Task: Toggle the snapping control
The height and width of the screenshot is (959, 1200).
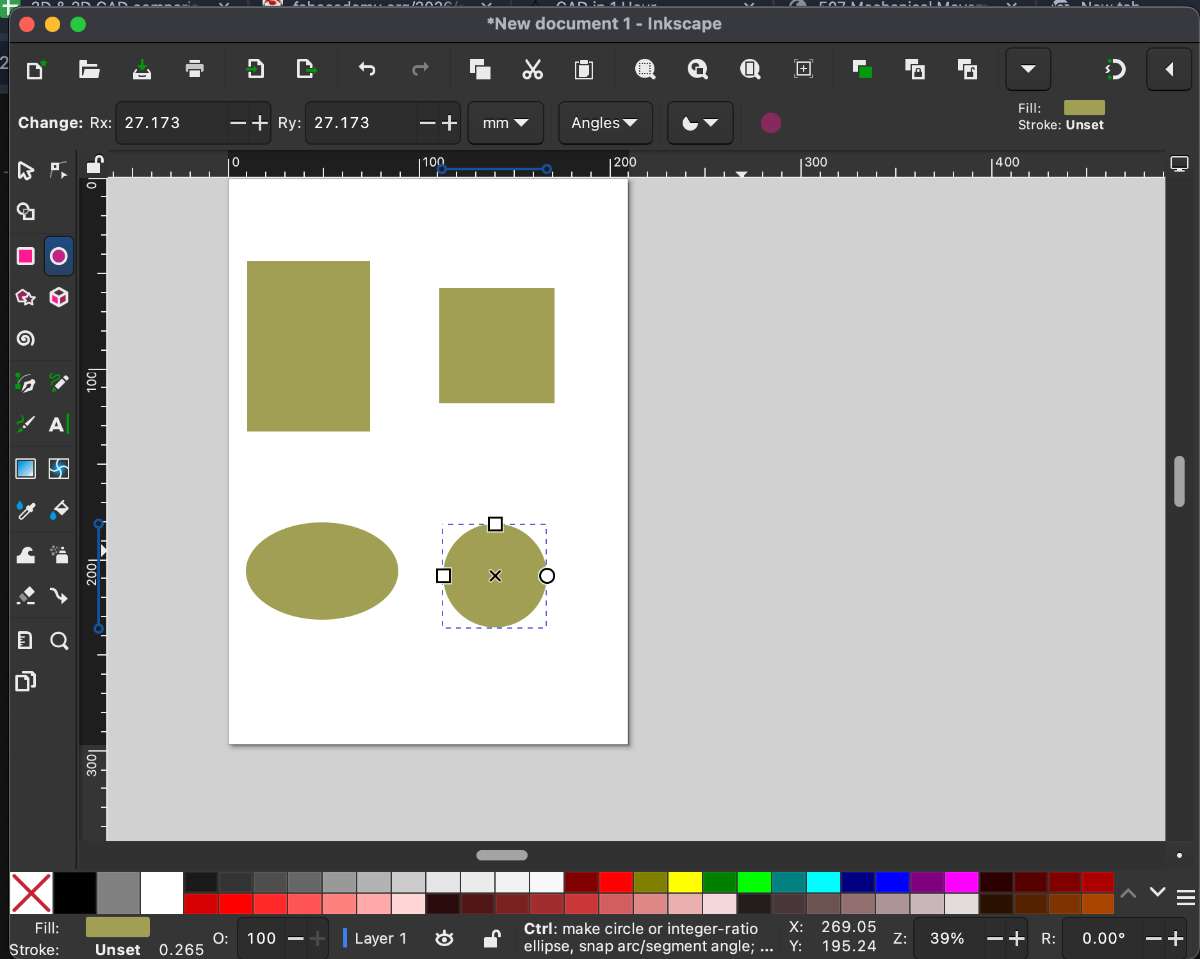Action: [1114, 69]
